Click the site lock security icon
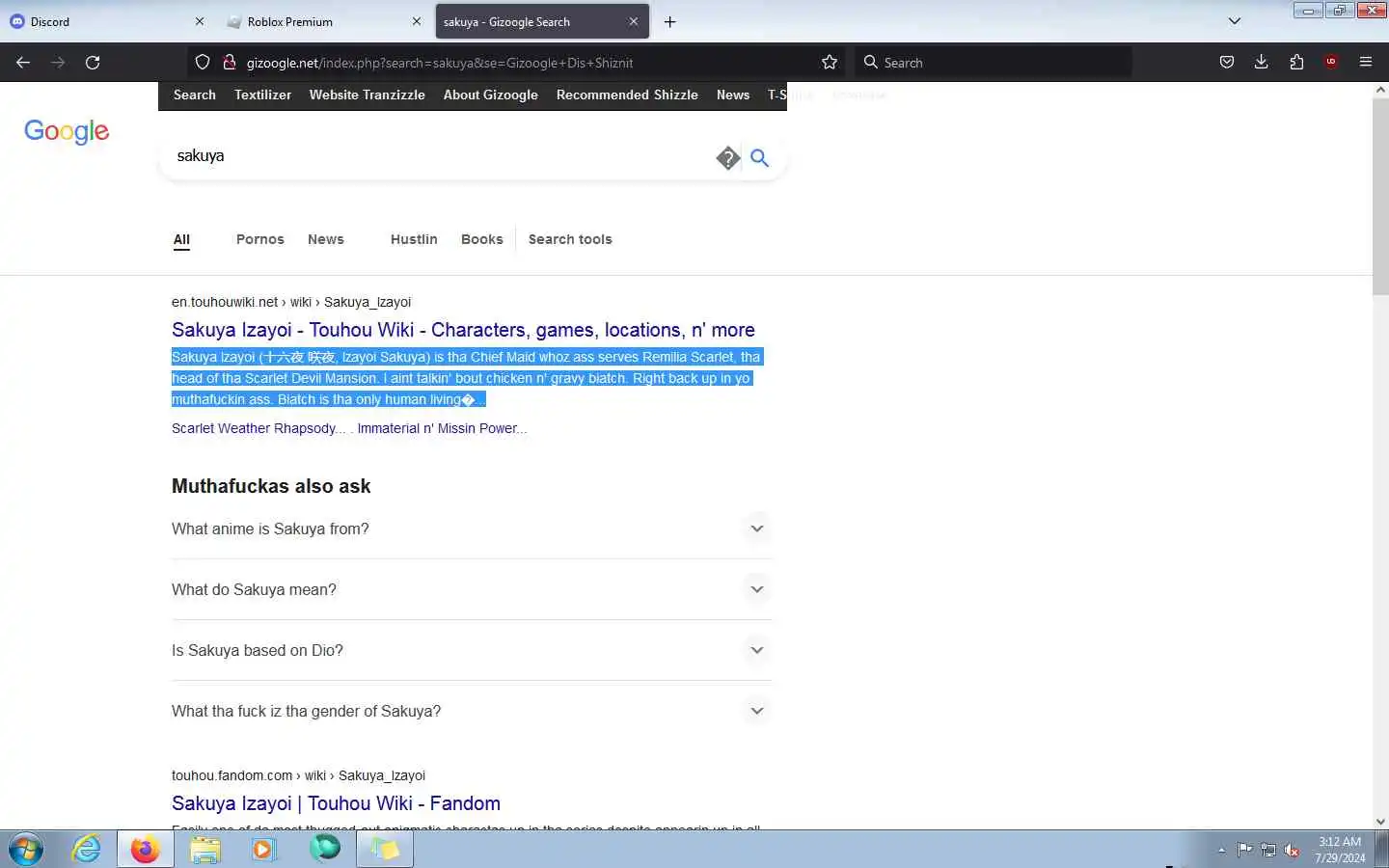Viewport: 1389px width, 868px height. [x=229, y=63]
